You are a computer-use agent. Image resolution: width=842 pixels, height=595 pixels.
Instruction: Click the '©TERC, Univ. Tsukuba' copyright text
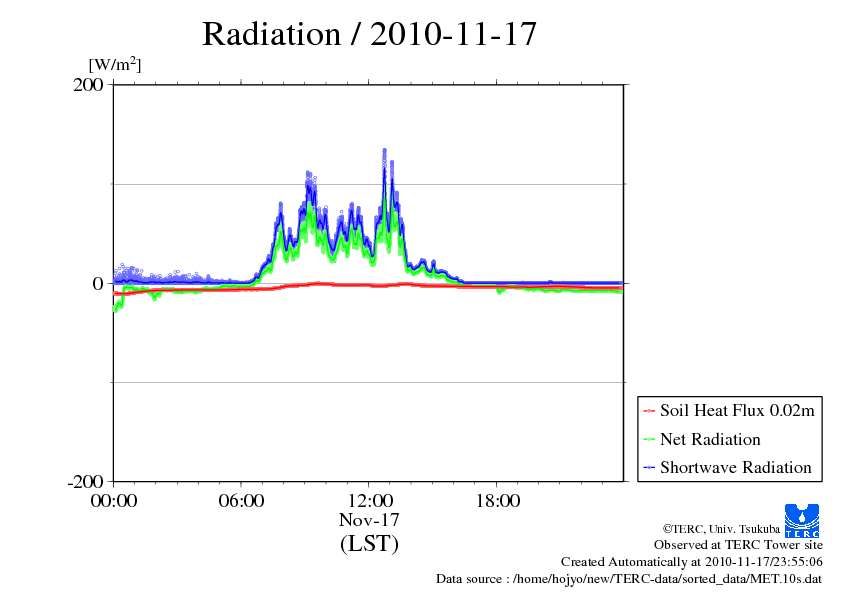pyautogui.click(x=721, y=529)
